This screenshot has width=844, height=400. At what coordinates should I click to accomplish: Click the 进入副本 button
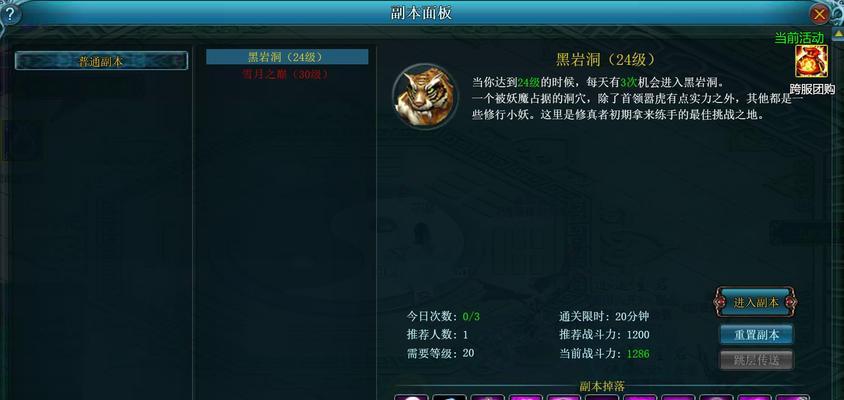[756, 303]
